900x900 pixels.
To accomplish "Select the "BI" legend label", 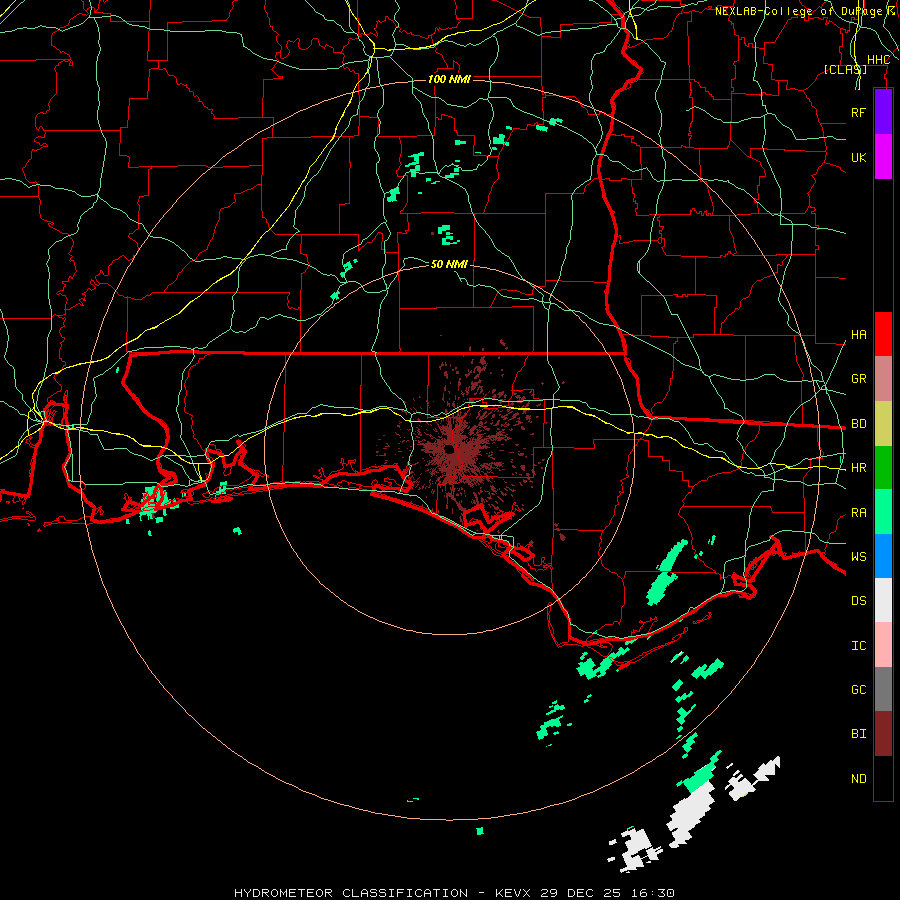I will click(x=858, y=734).
